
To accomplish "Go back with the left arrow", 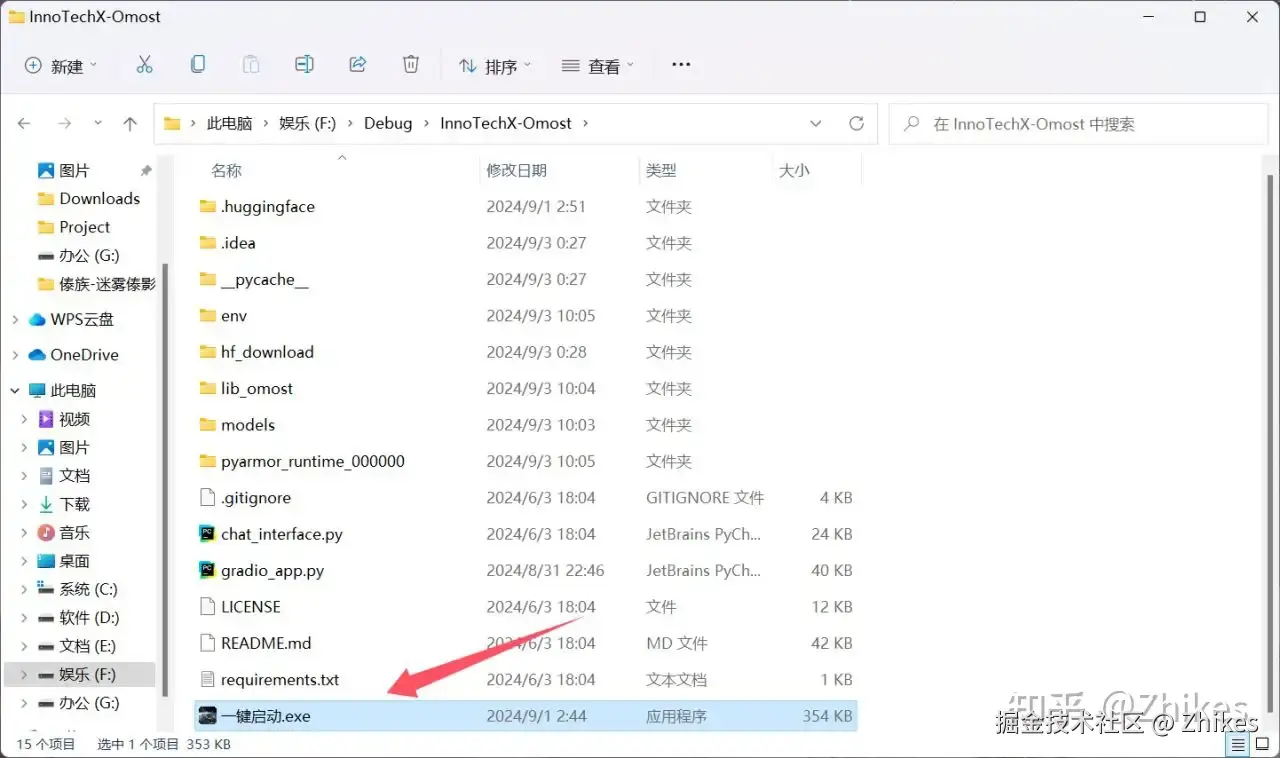I will point(24,124).
